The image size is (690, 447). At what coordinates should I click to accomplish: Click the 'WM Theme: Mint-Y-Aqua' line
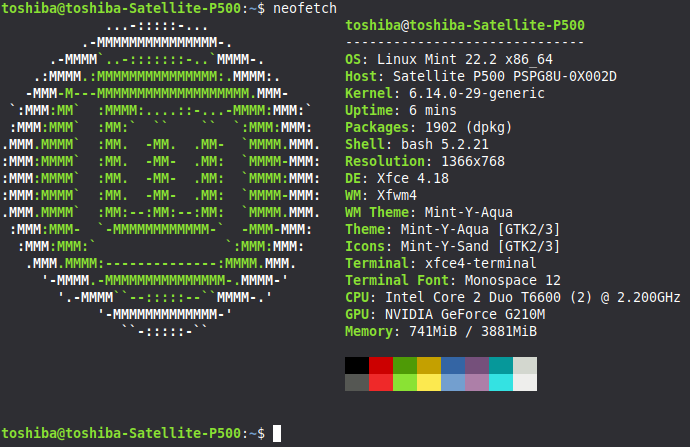click(429, 213)
